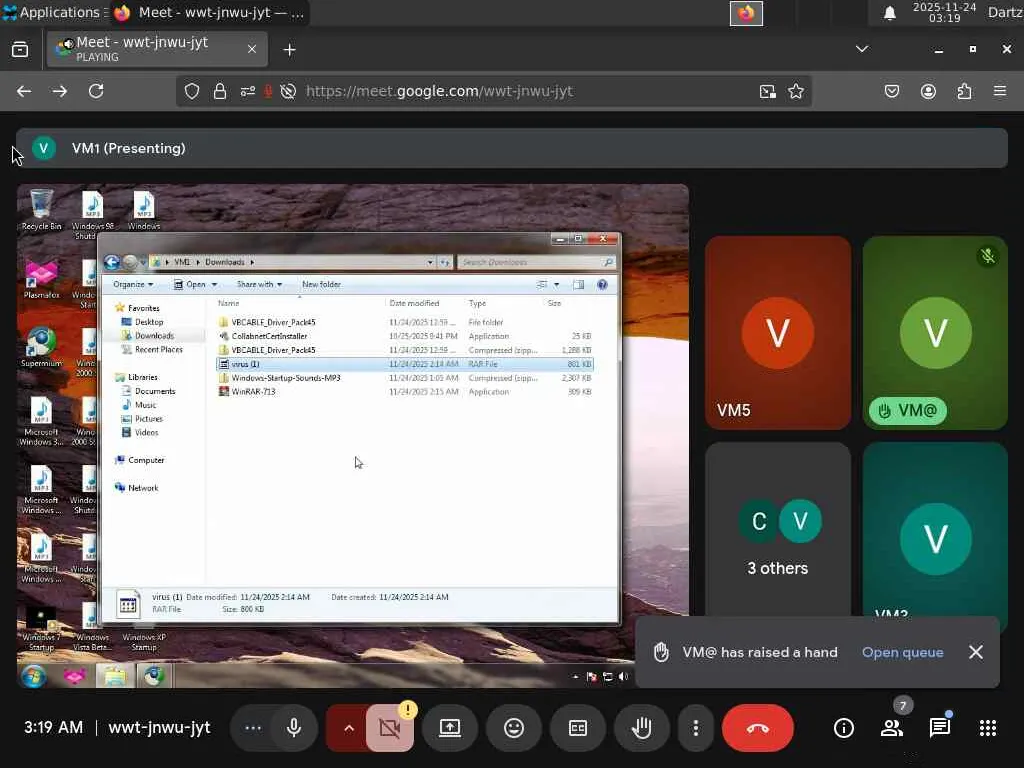Click the notification bell in the panel
Screen dimensions: 1024x768
[x=889, y=13]
